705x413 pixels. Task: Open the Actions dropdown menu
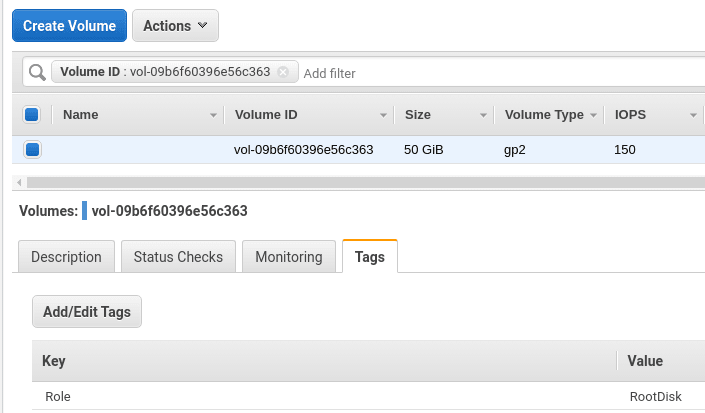click(x=175, y=26)
